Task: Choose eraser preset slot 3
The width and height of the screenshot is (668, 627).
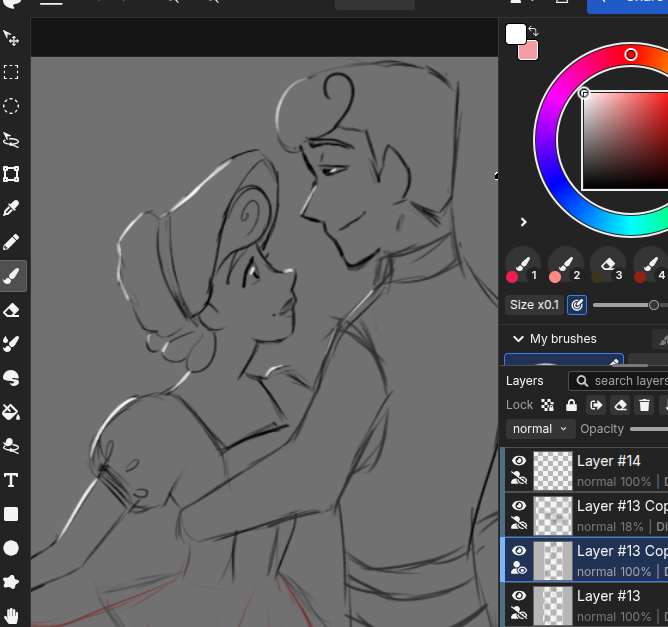Action: pos(608,265)
